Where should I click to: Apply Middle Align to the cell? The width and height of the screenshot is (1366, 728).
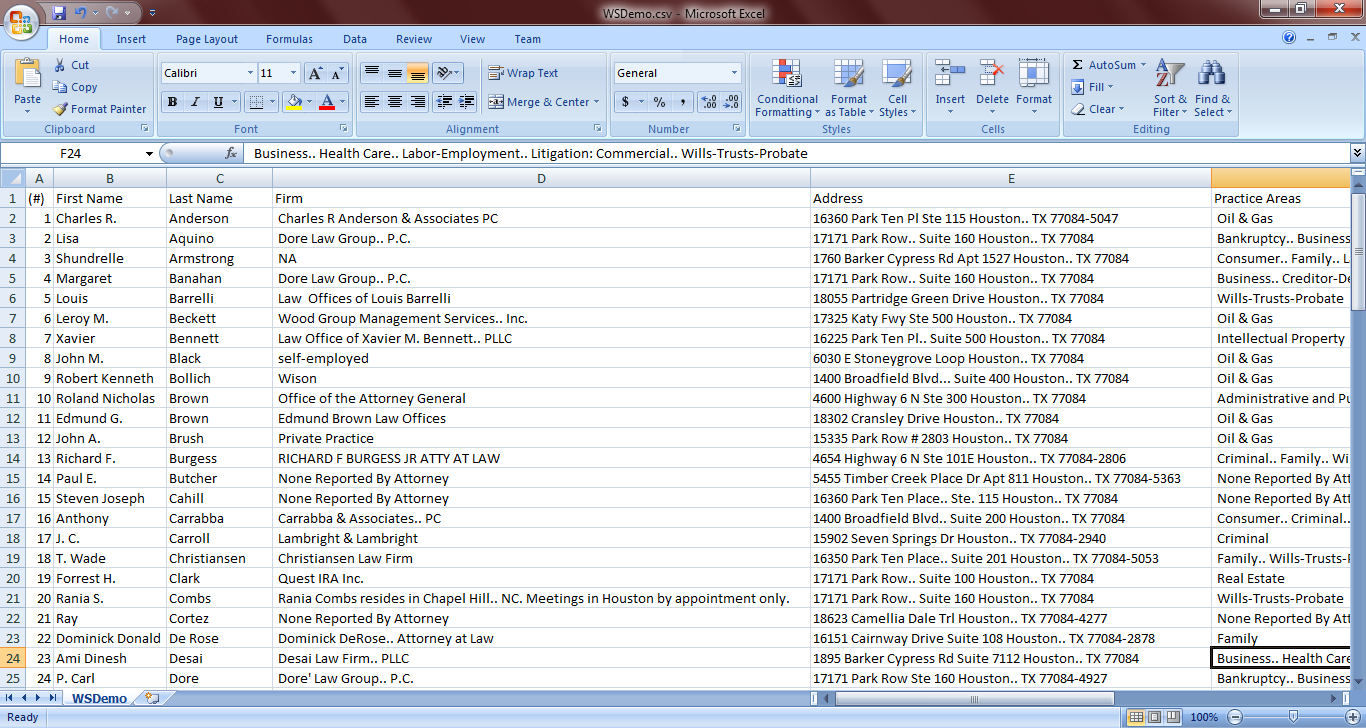click(394, 73)
